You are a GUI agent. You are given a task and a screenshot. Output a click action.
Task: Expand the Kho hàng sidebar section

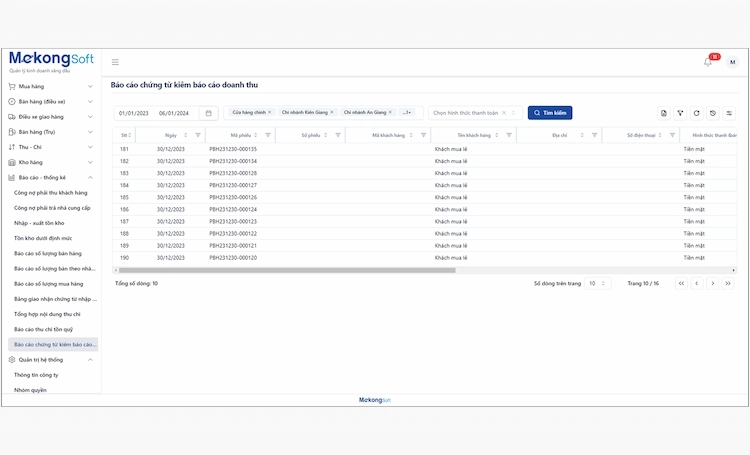tap(50, 162)
